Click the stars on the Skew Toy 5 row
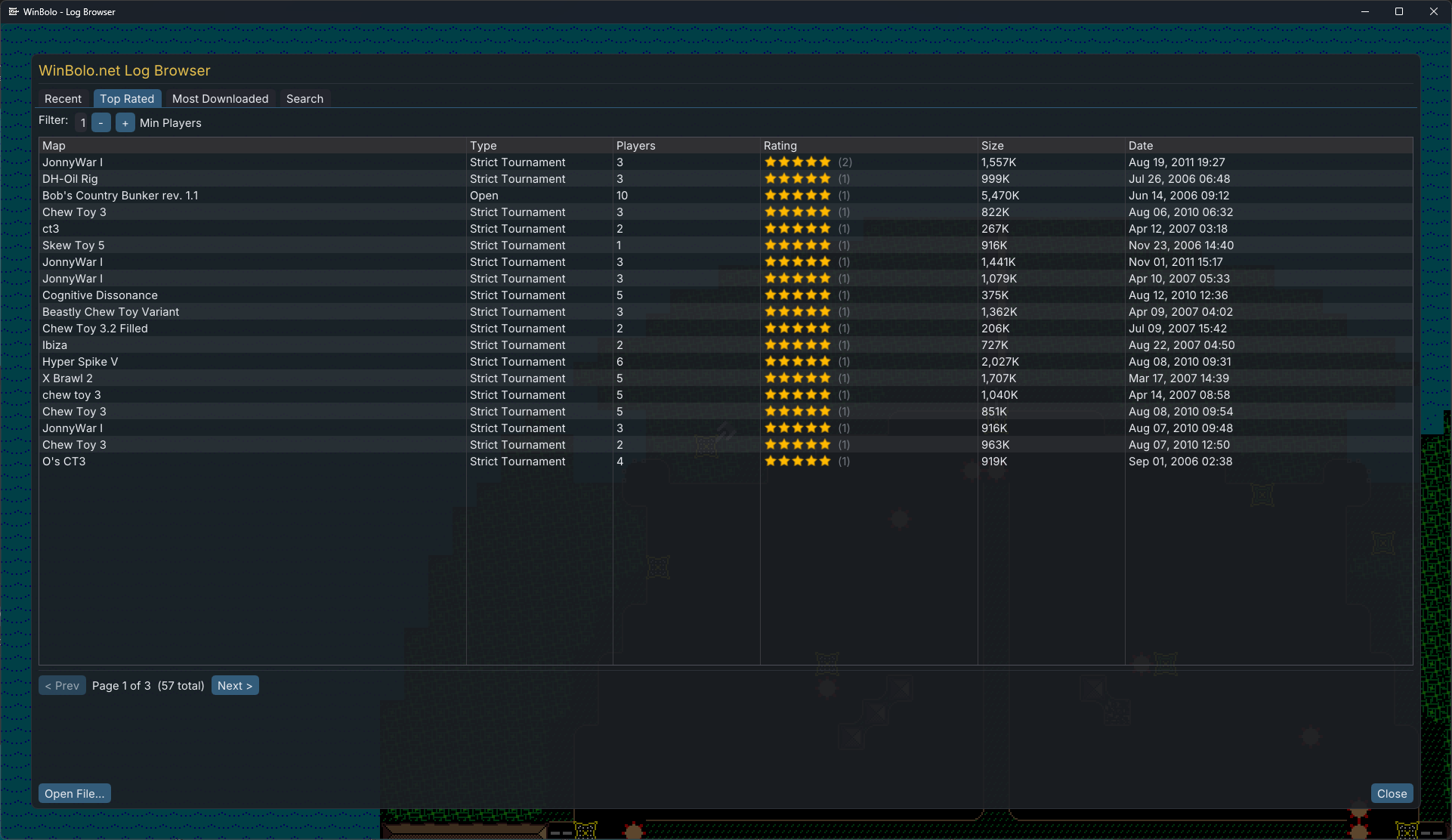 pyautogui.click(x=798, y=246)
